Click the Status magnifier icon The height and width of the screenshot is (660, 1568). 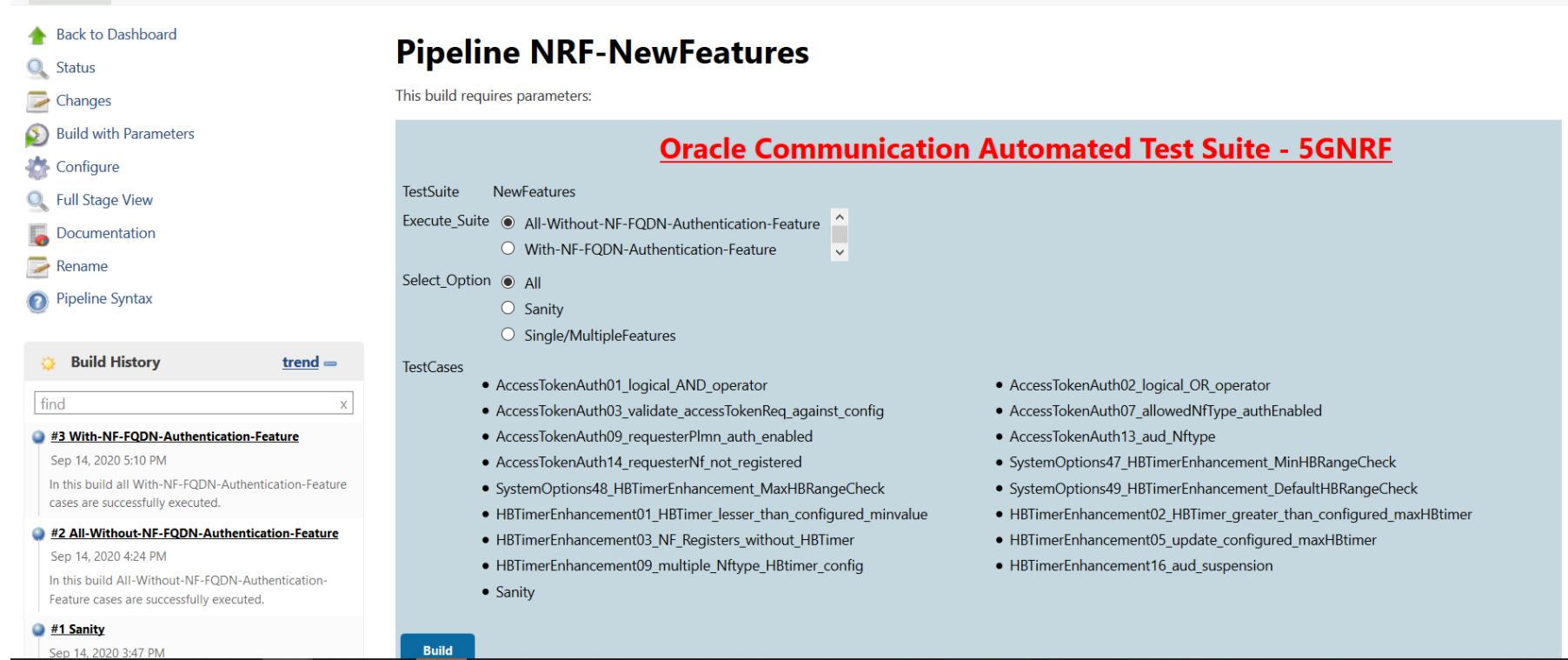point(37,68)
